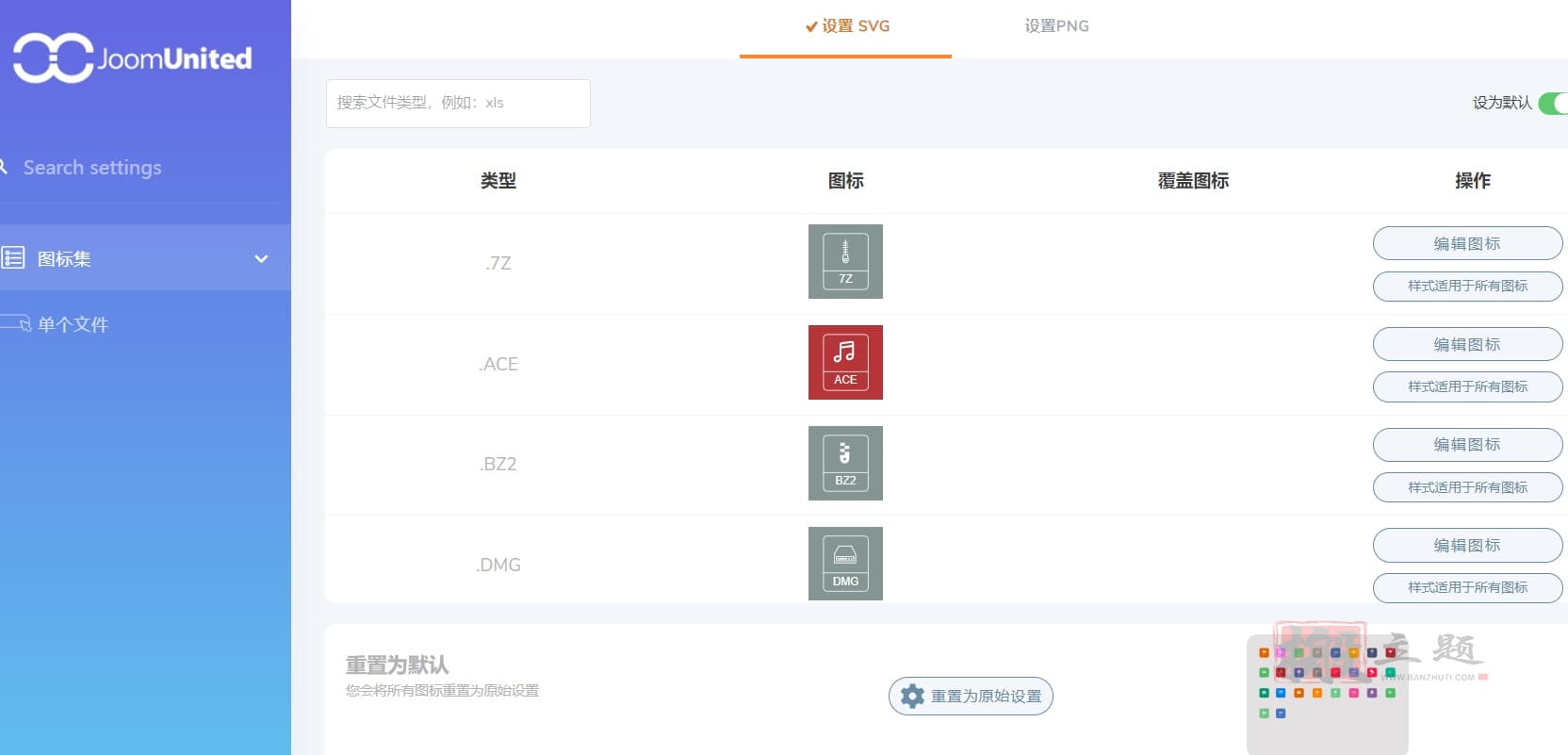Toggle the 设为默认 switch
The width and height of the screenshot is (1568, 755).
[x=1553, y=103]
